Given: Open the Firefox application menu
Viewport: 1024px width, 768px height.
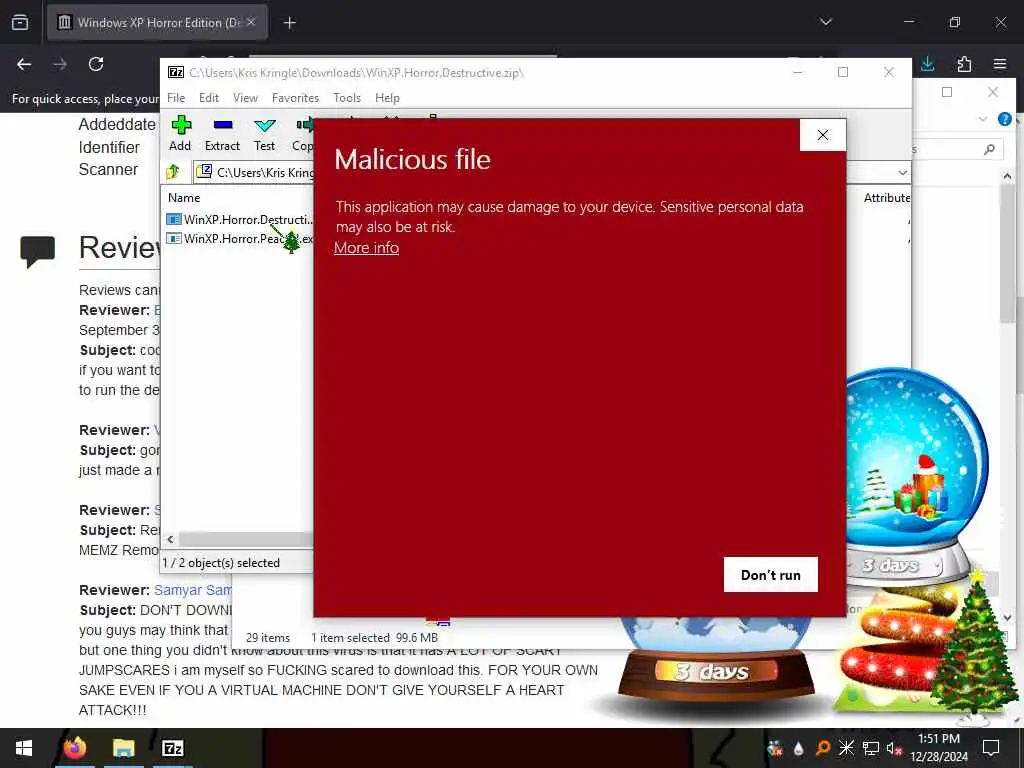Looking at the screenshot, I should (1000, 64).
